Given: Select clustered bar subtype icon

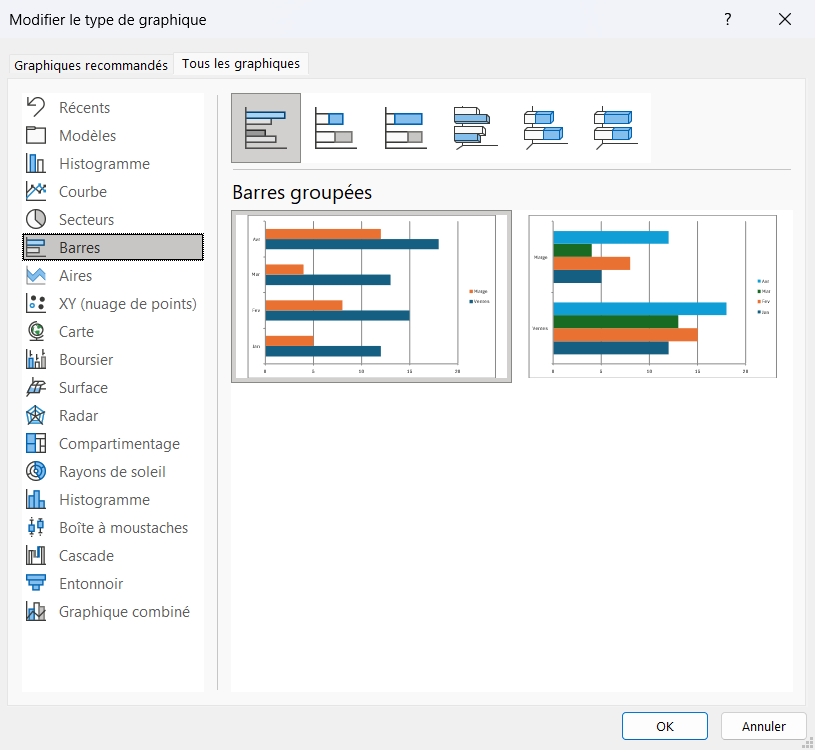Looking at the screenshot, I should 266,128.
